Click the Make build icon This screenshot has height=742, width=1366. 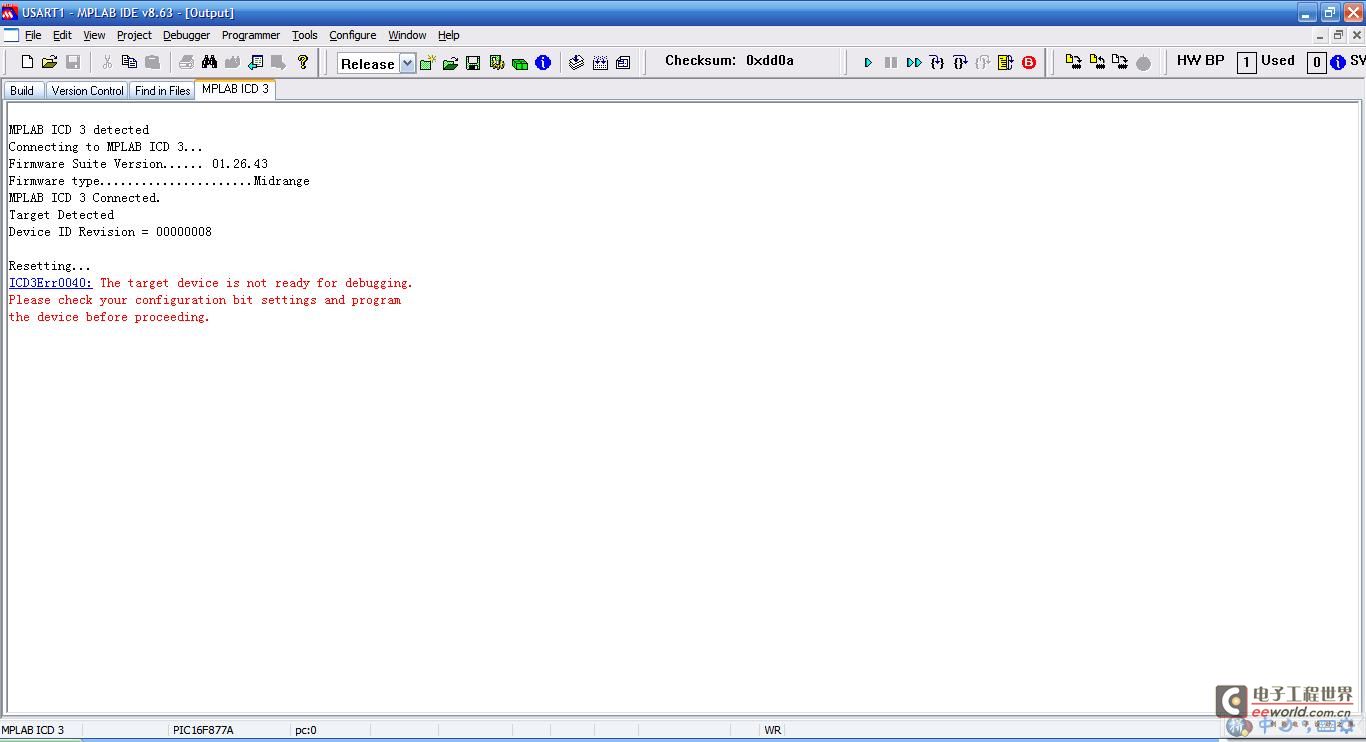tap(576, 62)
